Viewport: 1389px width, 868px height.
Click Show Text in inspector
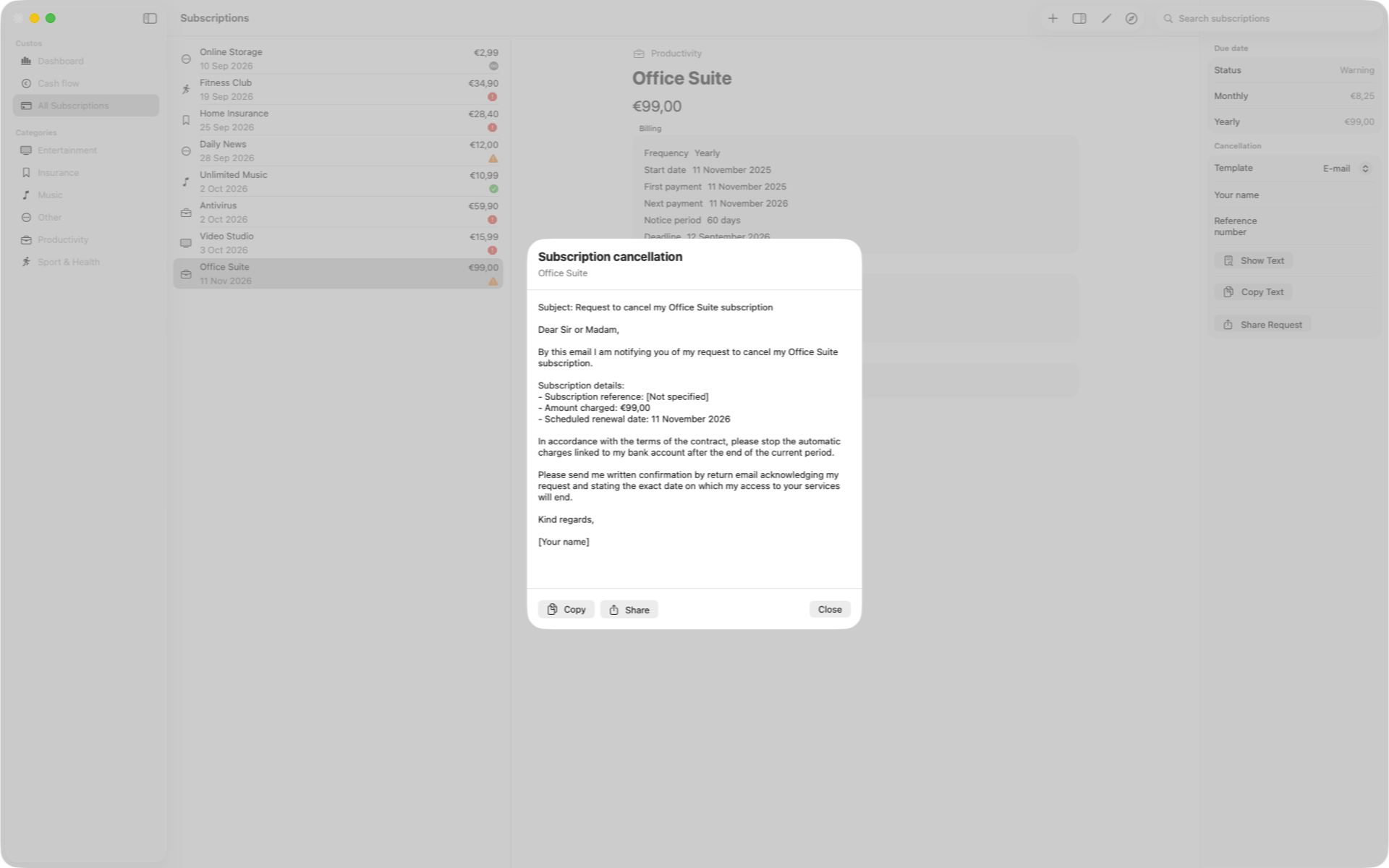(1254, 260)
